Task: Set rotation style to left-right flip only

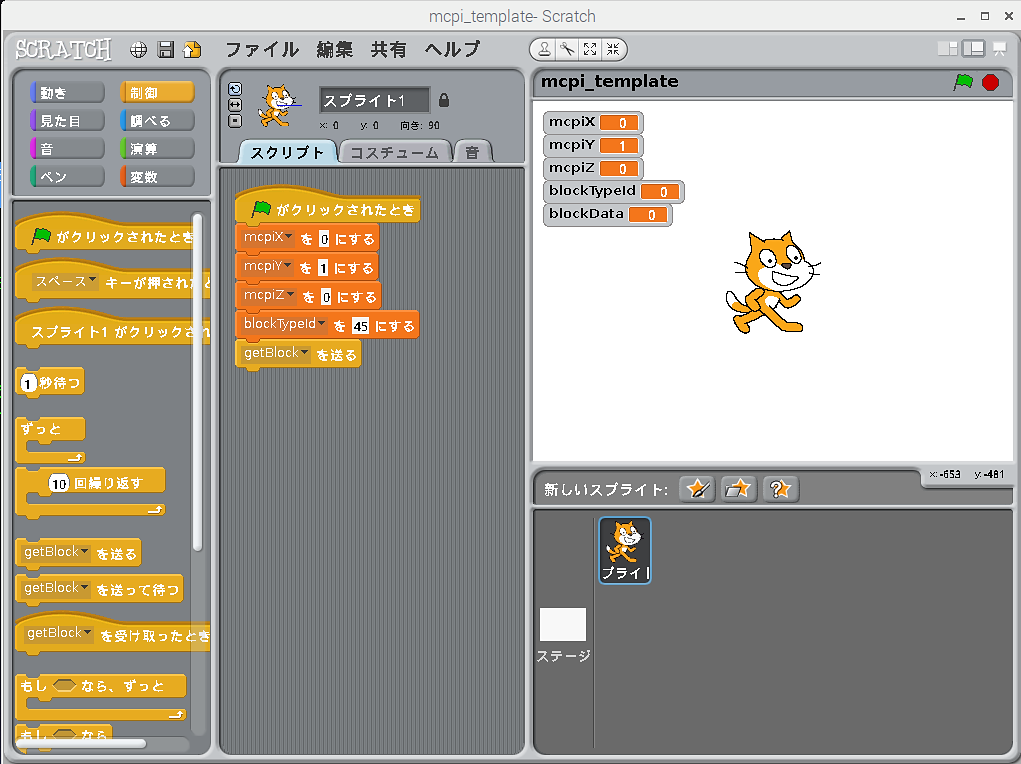Action: tap(235, 104)
